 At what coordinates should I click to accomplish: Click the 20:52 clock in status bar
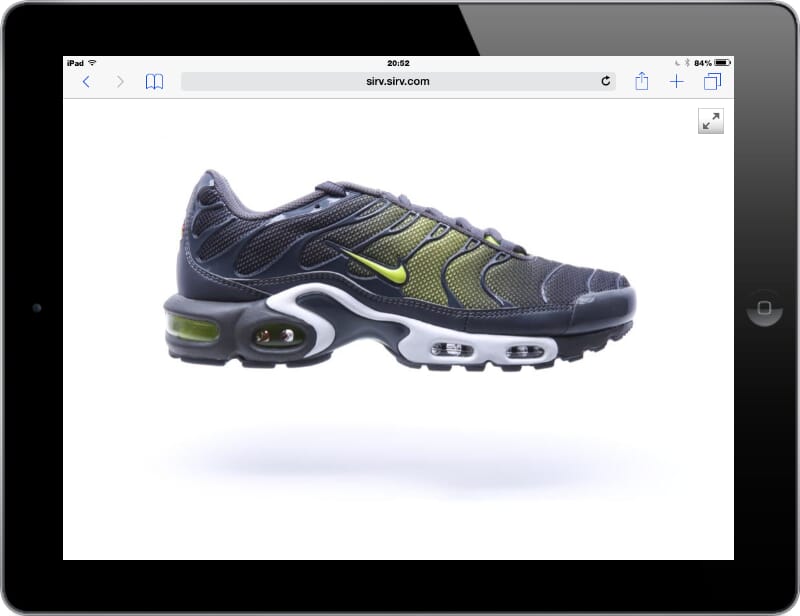(x=398, y=63)
